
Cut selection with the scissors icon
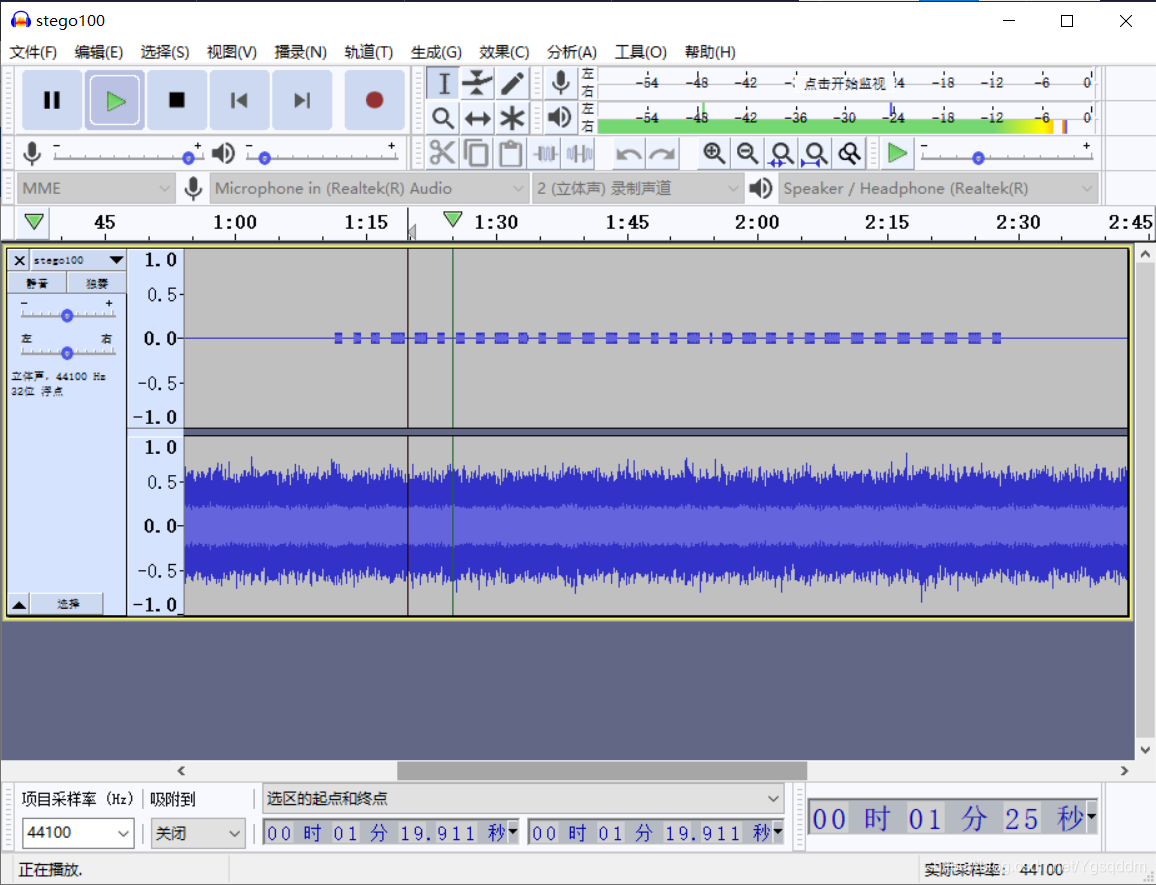(442, 153)
